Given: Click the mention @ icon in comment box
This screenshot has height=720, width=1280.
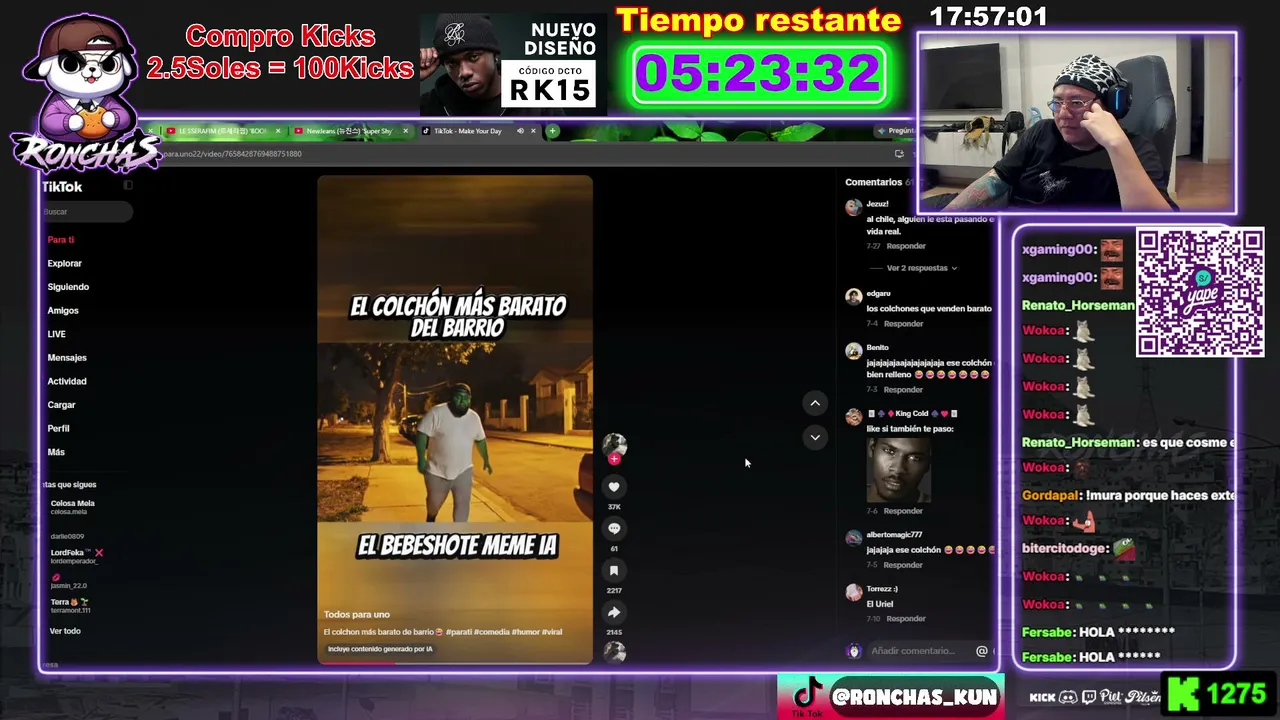Looking at the screenshot, I should [982, 651].
